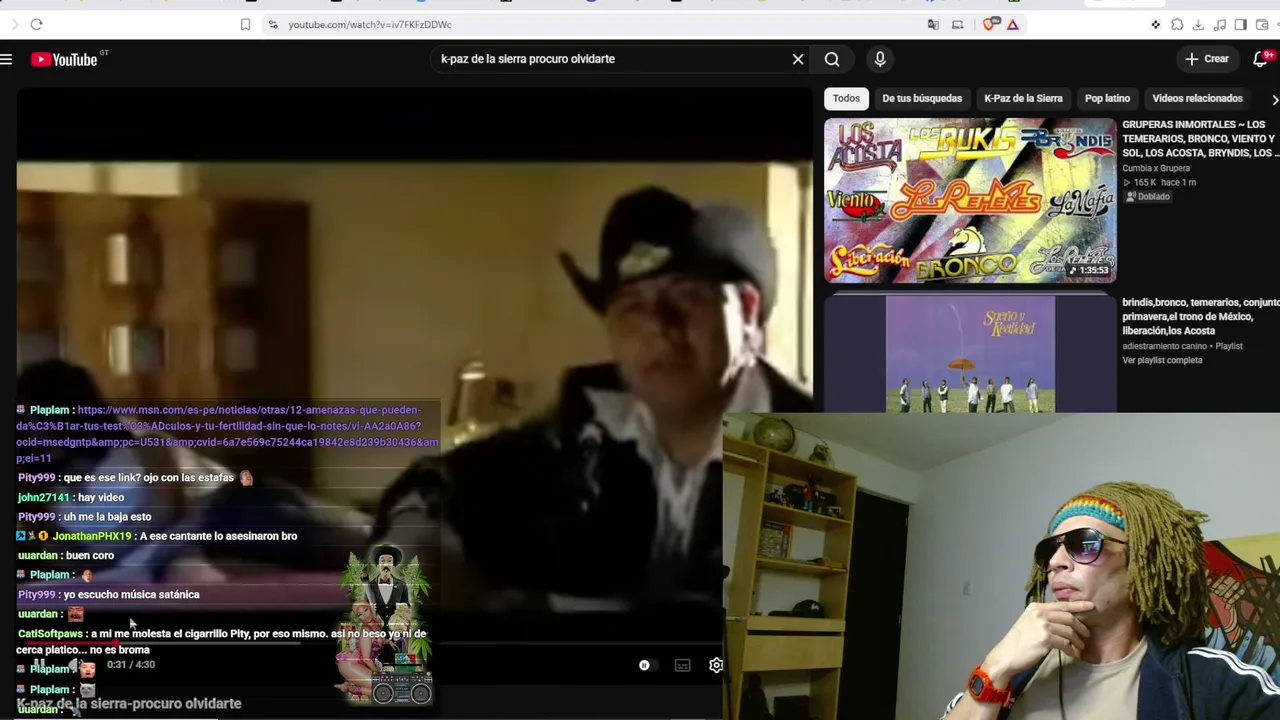Click 'Ver playlist completa' link
This screenshot has width=1280, height=720.
pyautogui.click(x=1162, y=360)
